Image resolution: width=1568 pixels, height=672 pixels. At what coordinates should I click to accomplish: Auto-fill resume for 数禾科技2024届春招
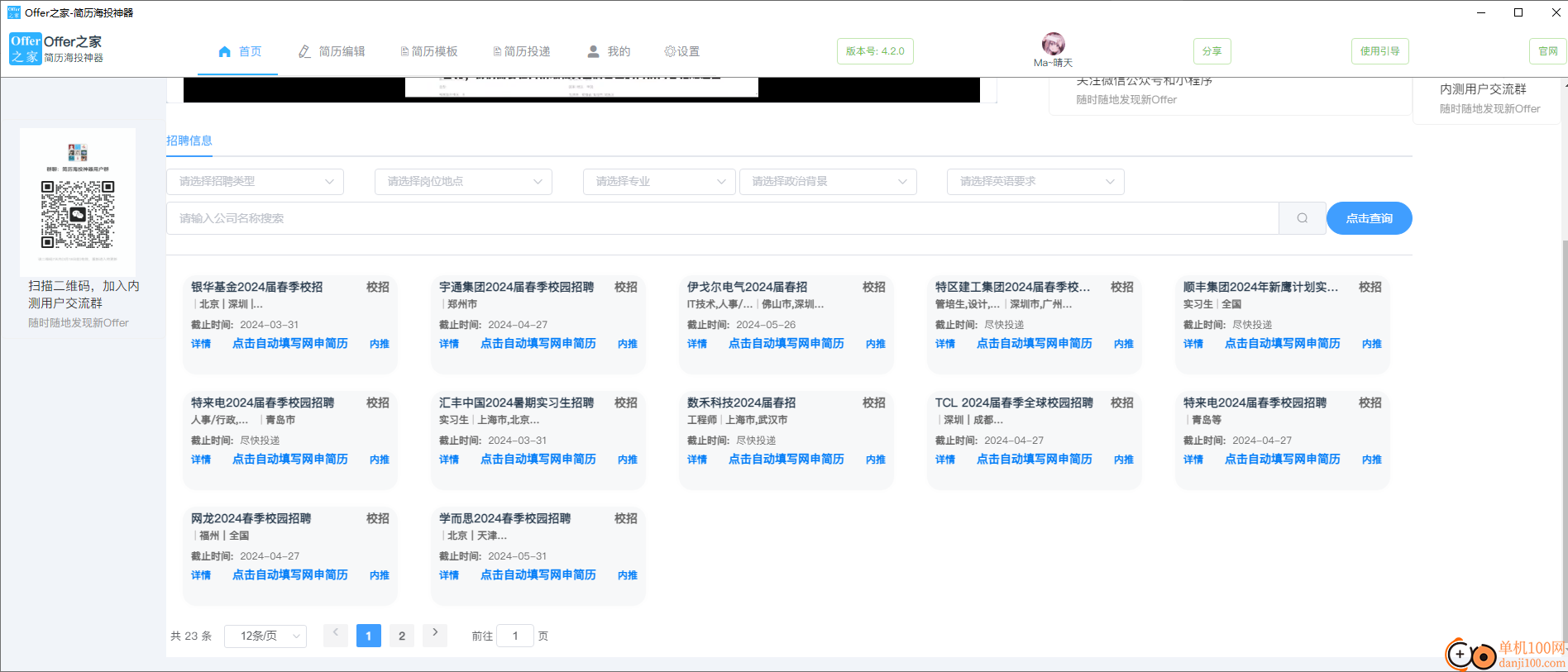[786, 460]
